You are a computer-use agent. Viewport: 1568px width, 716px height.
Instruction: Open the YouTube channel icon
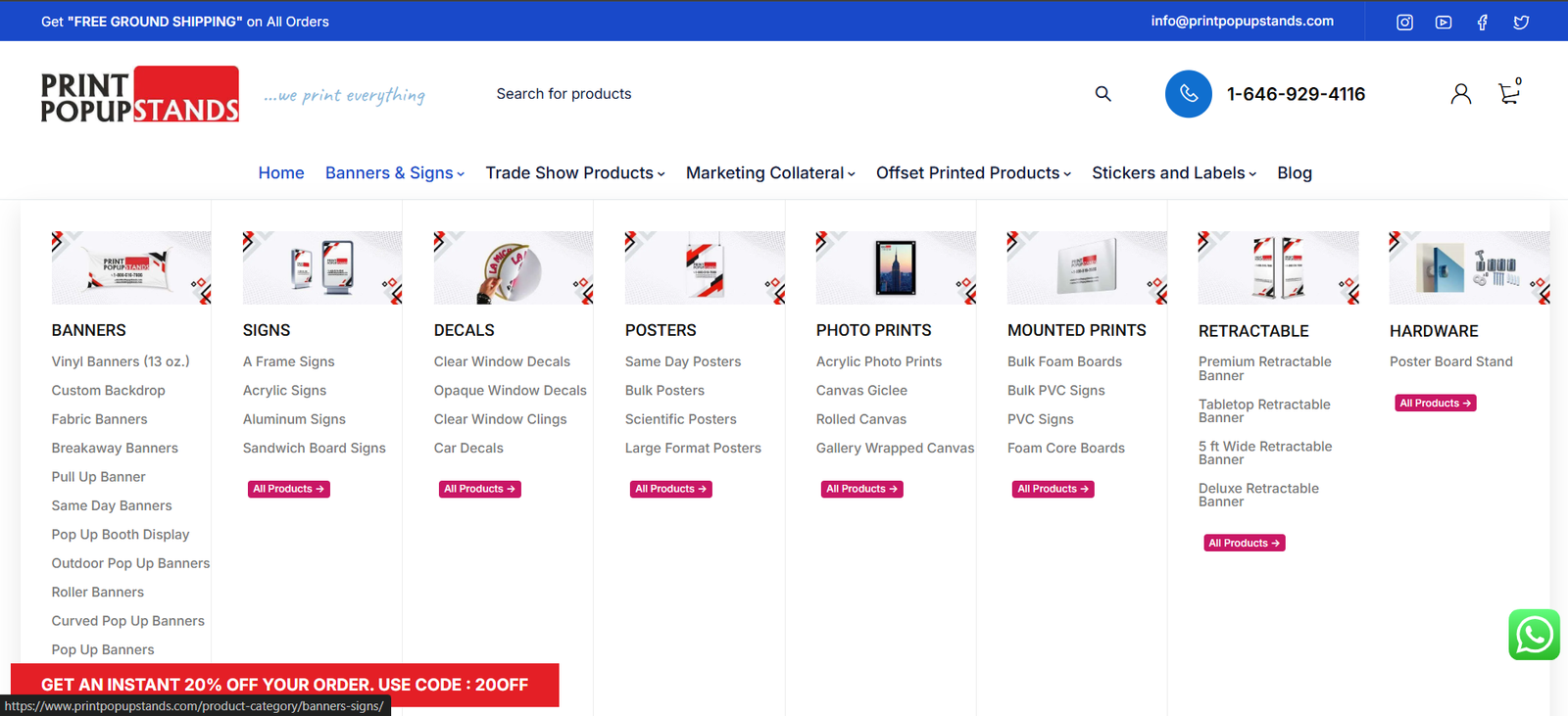point(1444,22)
